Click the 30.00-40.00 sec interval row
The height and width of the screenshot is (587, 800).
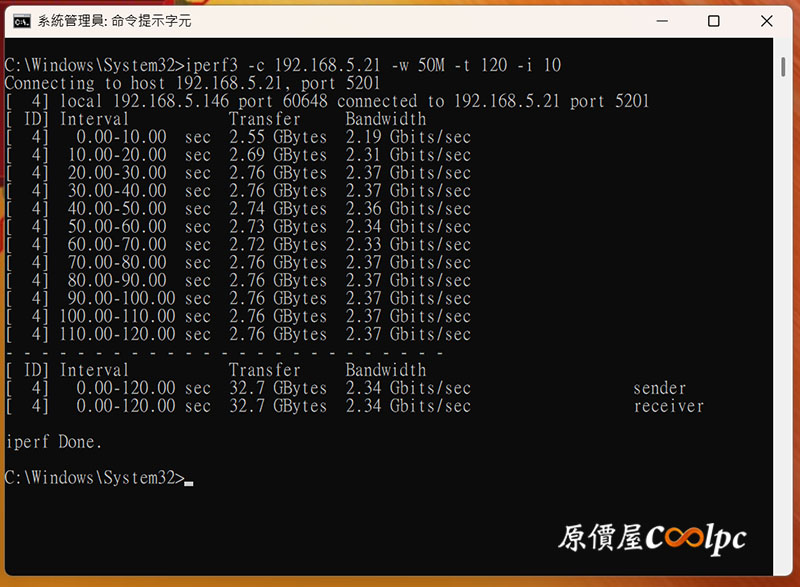[x=238, y=191]
